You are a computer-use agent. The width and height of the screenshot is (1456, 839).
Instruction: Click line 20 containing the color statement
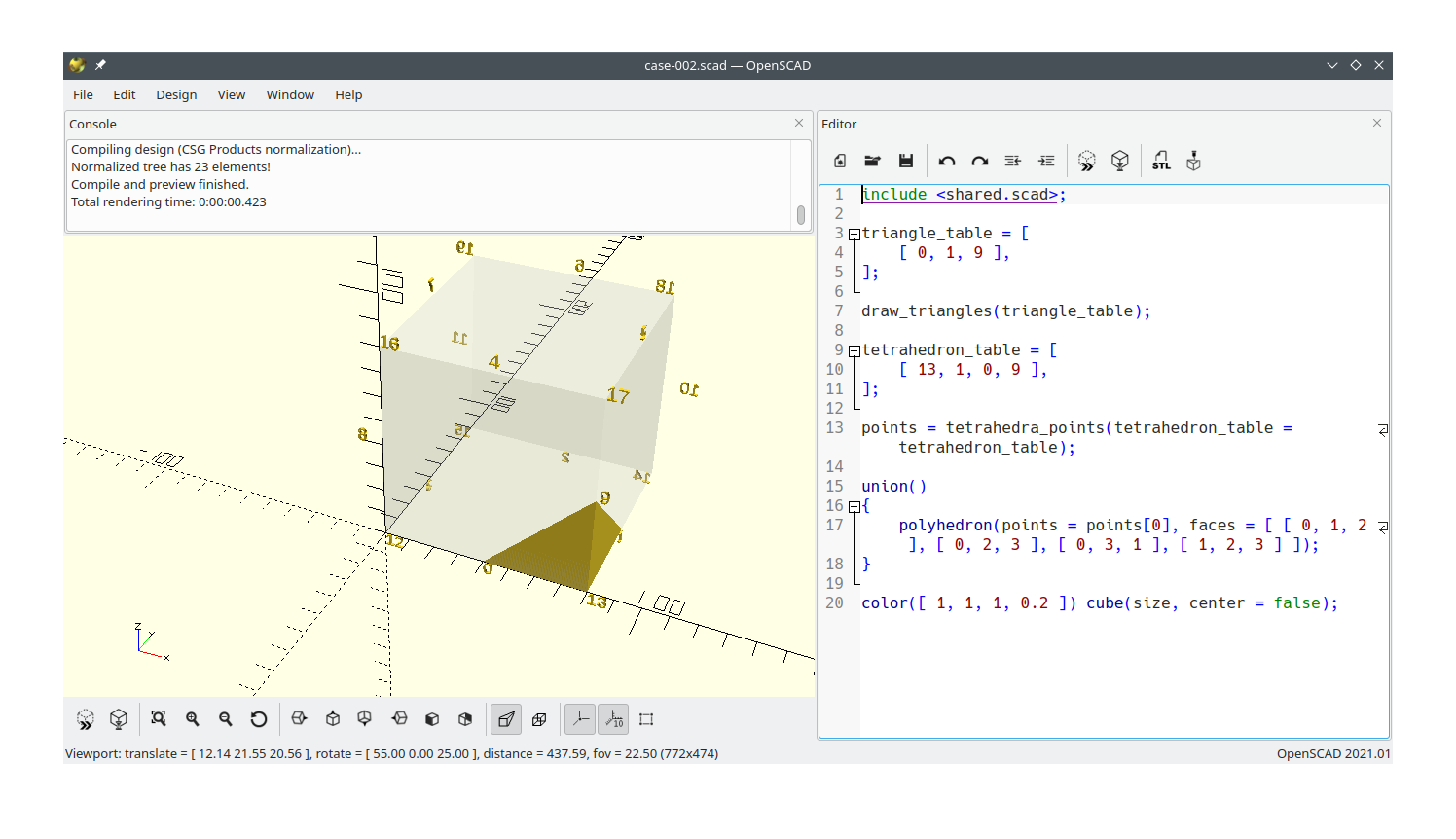click(x=1071, y=602)
